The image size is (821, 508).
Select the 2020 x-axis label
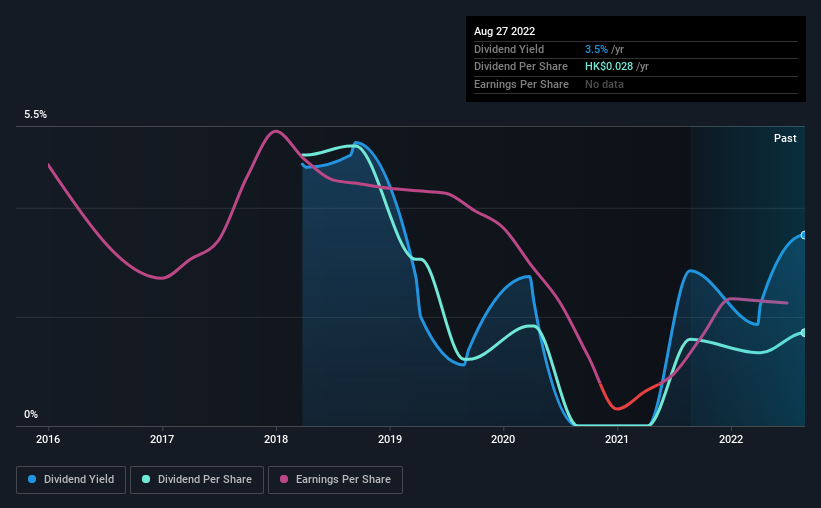[x=503, y=439]
